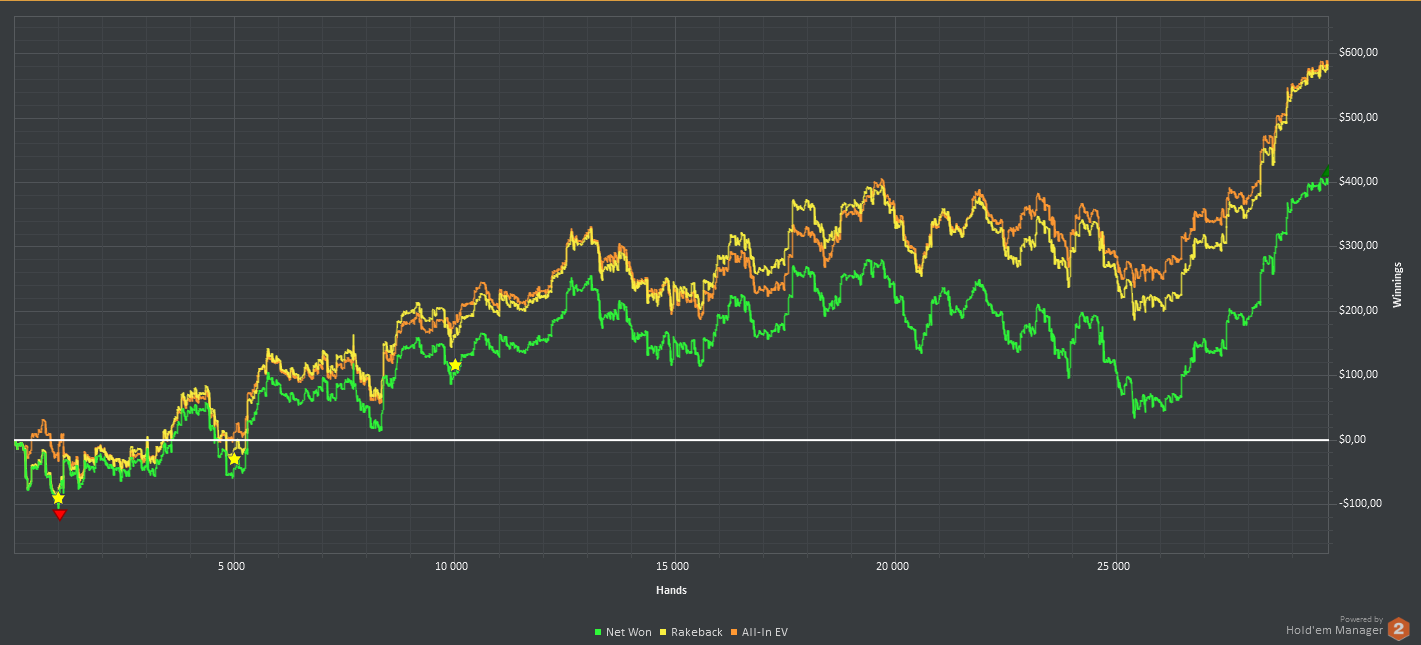This screenshot has height=645, width=1421.
Task: Click the Hands axis title
Action: [x=671, y=590]
